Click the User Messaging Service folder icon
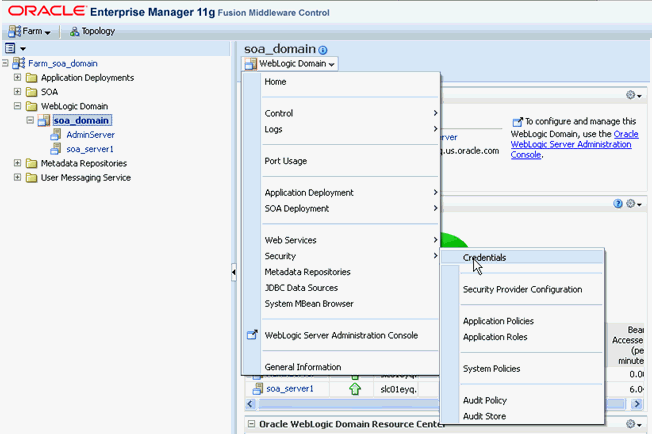652x434 pixels. pos(31,178)
